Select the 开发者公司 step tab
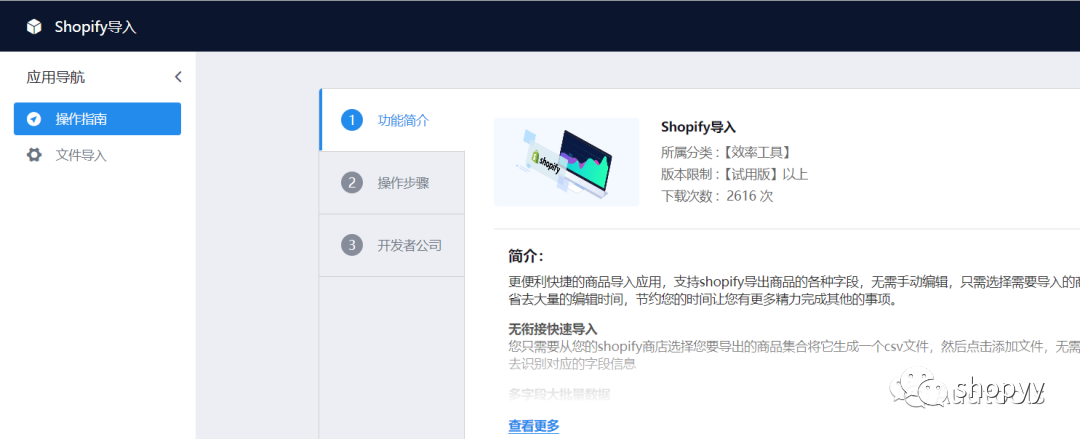 click(x=392, y=245)
